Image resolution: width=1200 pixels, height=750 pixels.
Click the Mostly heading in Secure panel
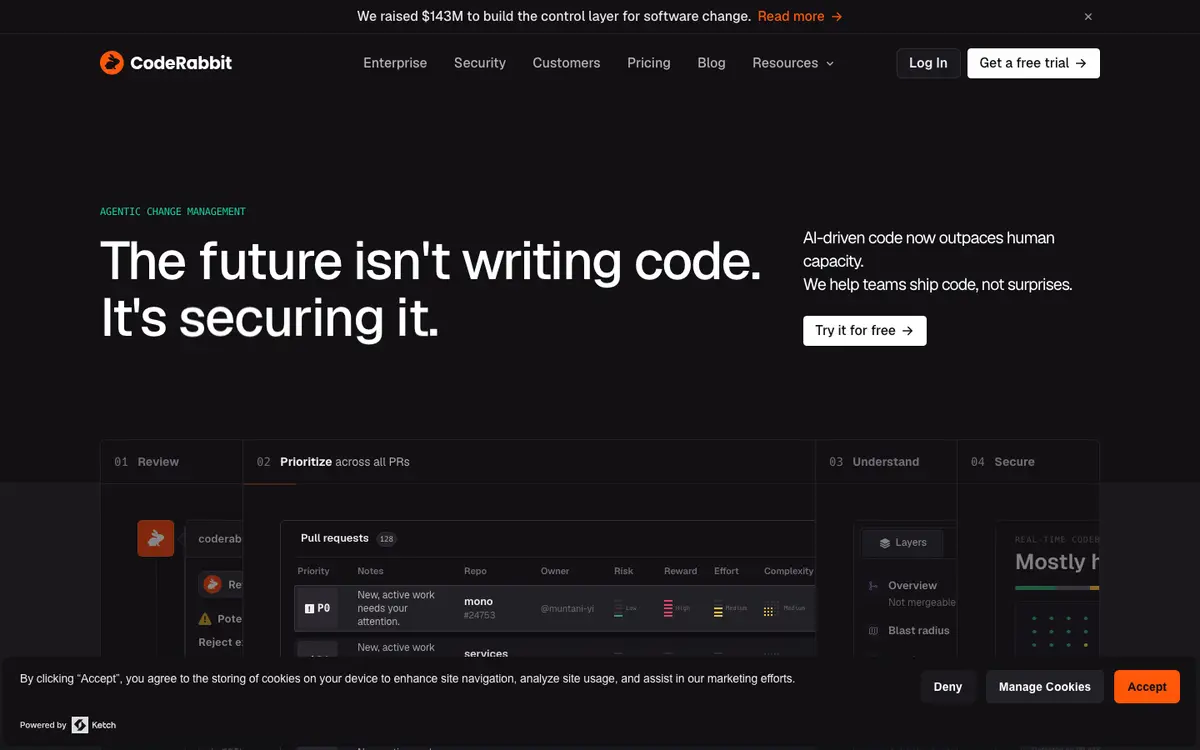[1057, 562]
